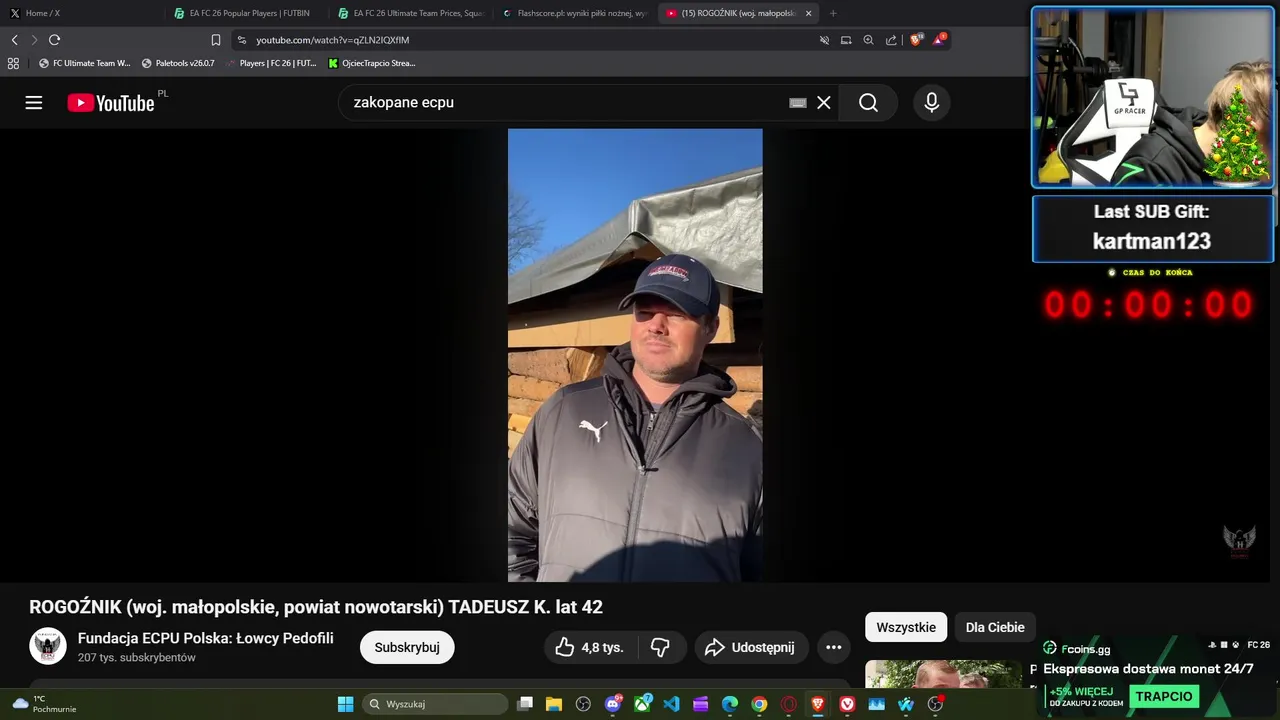Bookmark this page icon
This screenshot has width=1280, height=720.
[216, 40]
